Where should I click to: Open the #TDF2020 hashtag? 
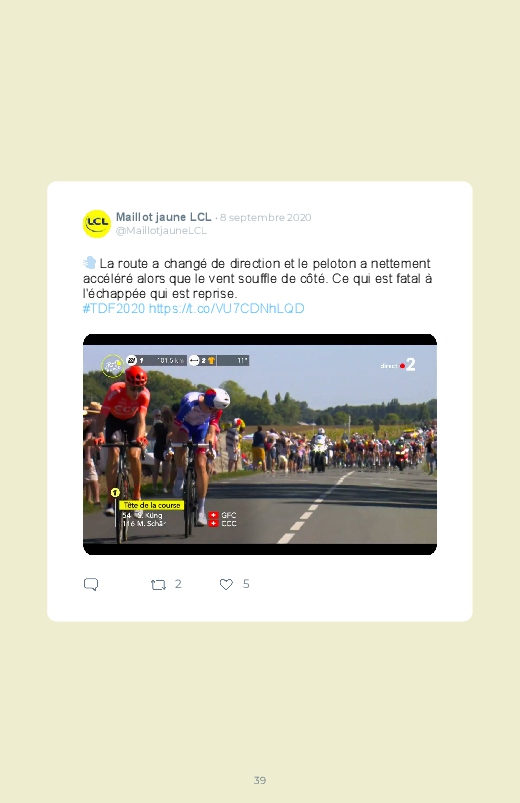pyautogui.click(x=114, y=308)
